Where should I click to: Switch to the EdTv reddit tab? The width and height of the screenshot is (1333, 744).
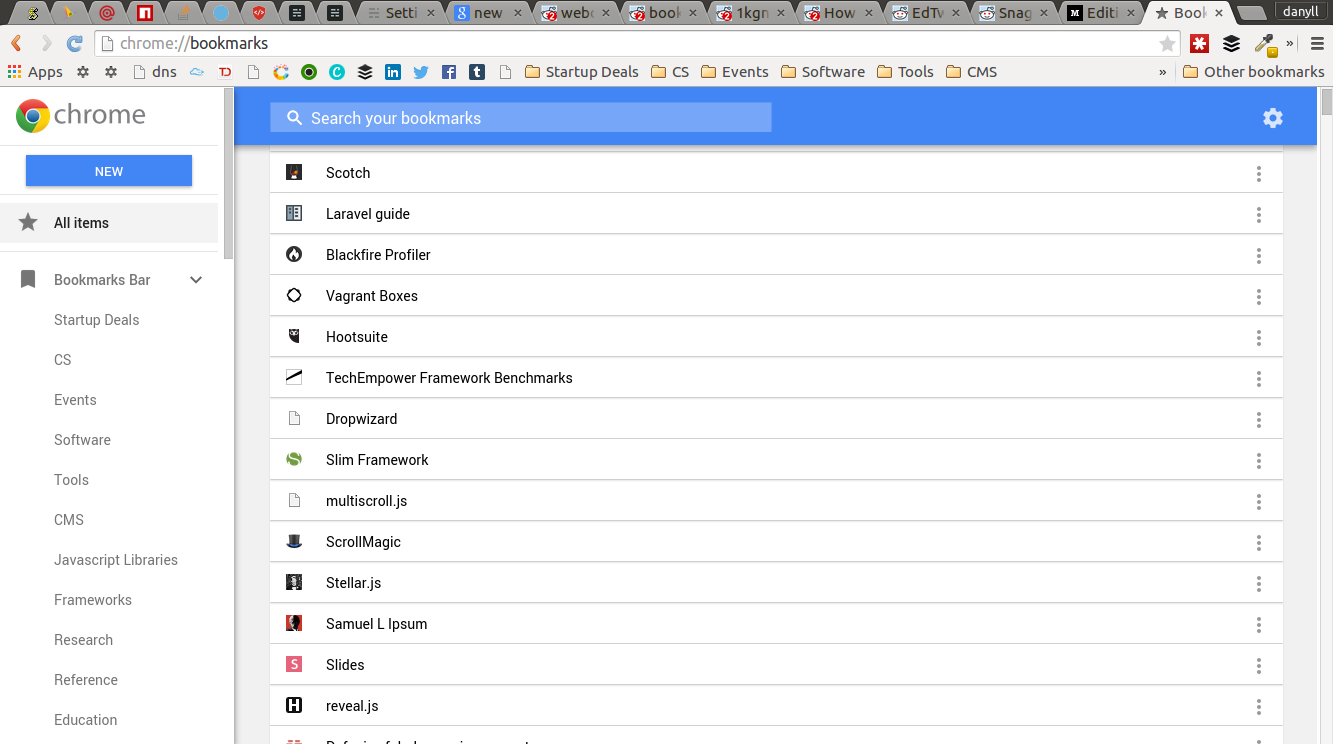pyautogui.click(x=927, y=13)
